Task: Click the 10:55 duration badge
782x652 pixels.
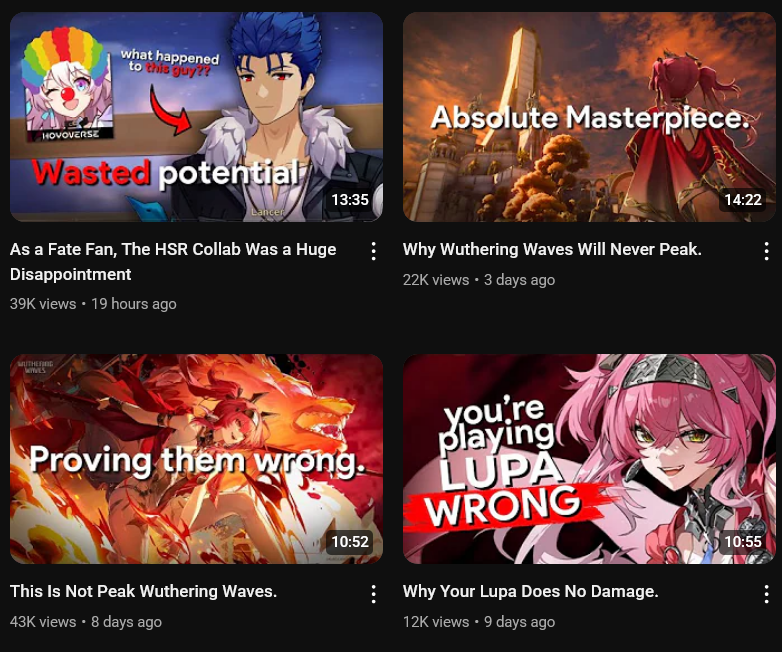Action: pos(743,542)
